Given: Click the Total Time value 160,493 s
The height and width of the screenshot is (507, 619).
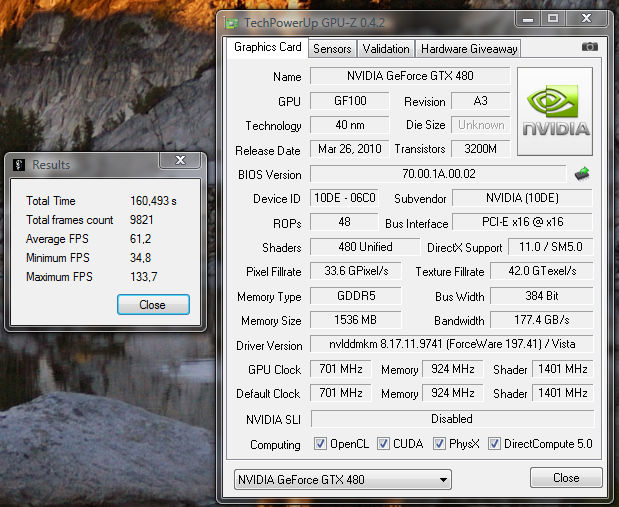Looking at the screenshot, I should [x=153, y=201].
